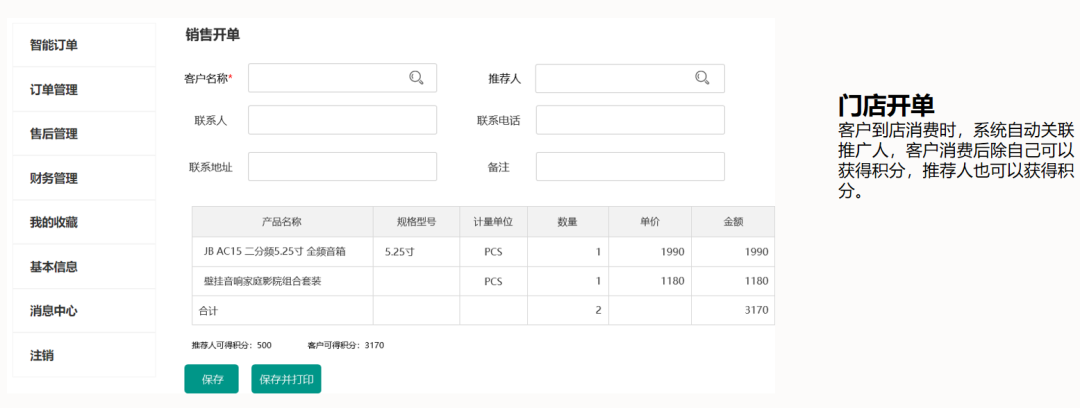This screenshot has width=1080, height=408.
Task: Click the 壁挂音响家庭影院组合套装 product cell
Action: pos(263,282)
